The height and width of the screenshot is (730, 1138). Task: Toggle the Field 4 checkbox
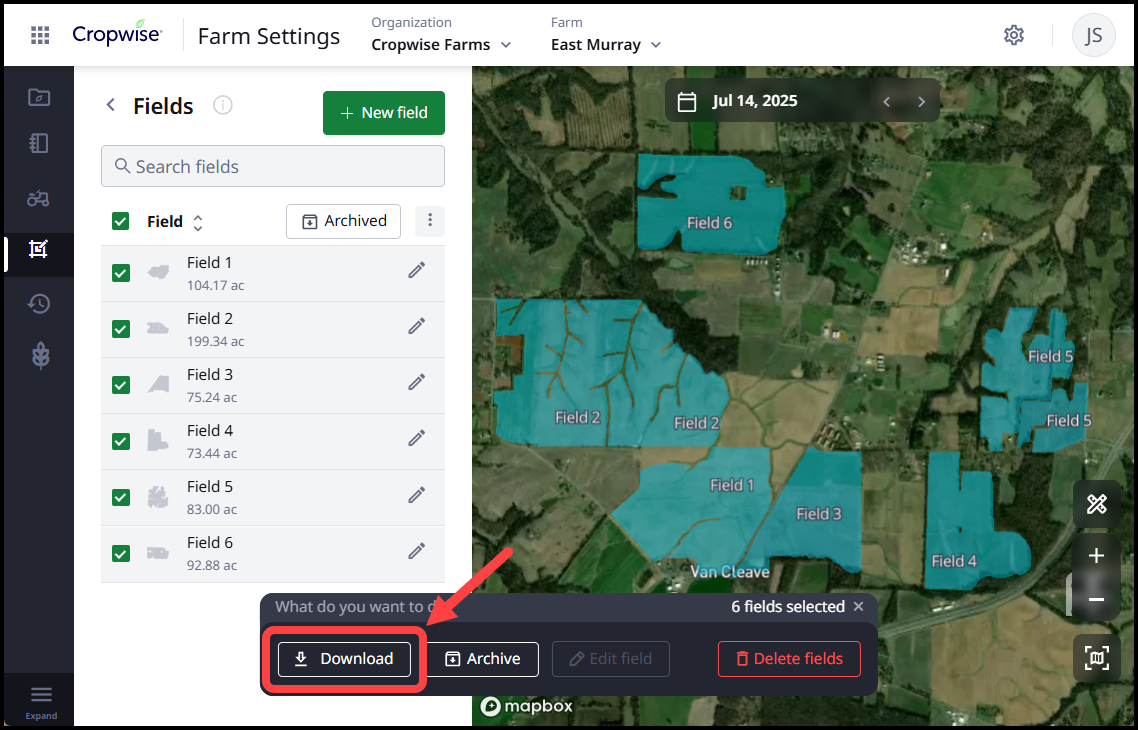point(121,441)
